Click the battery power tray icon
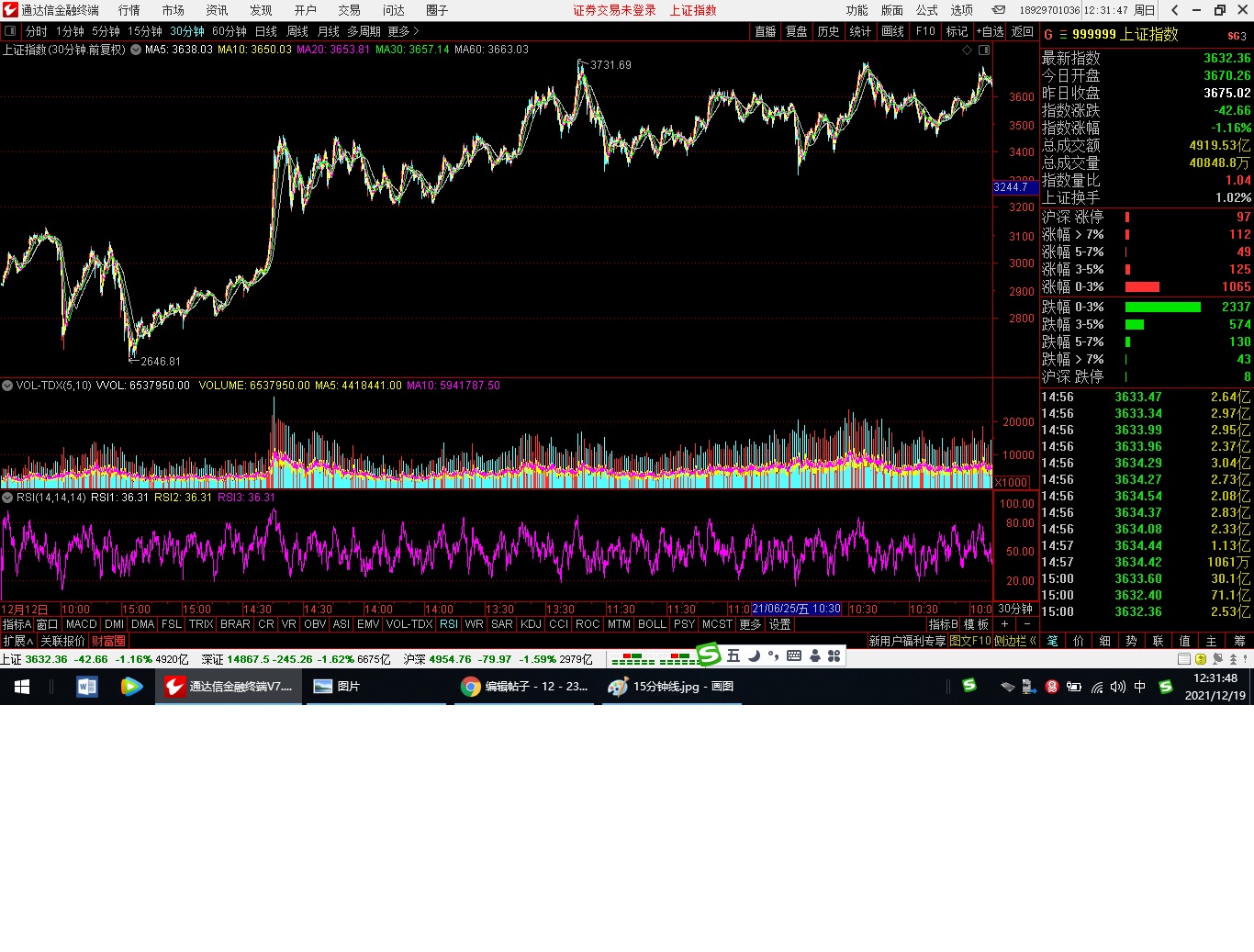The width and height of the screenshot is (1254, 952). click(1073, 687)
